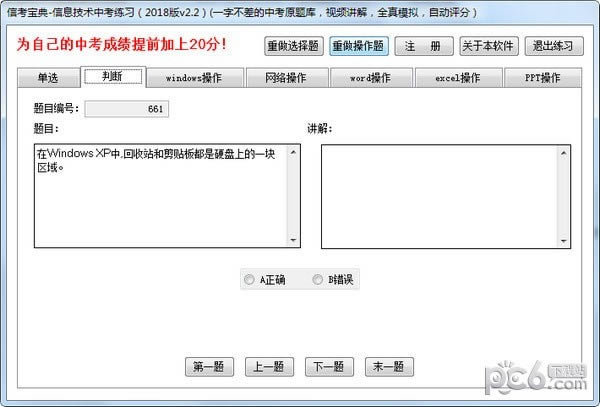Choose the B错误 radio option
600x407 pixels.
click(x=333, y=280)
